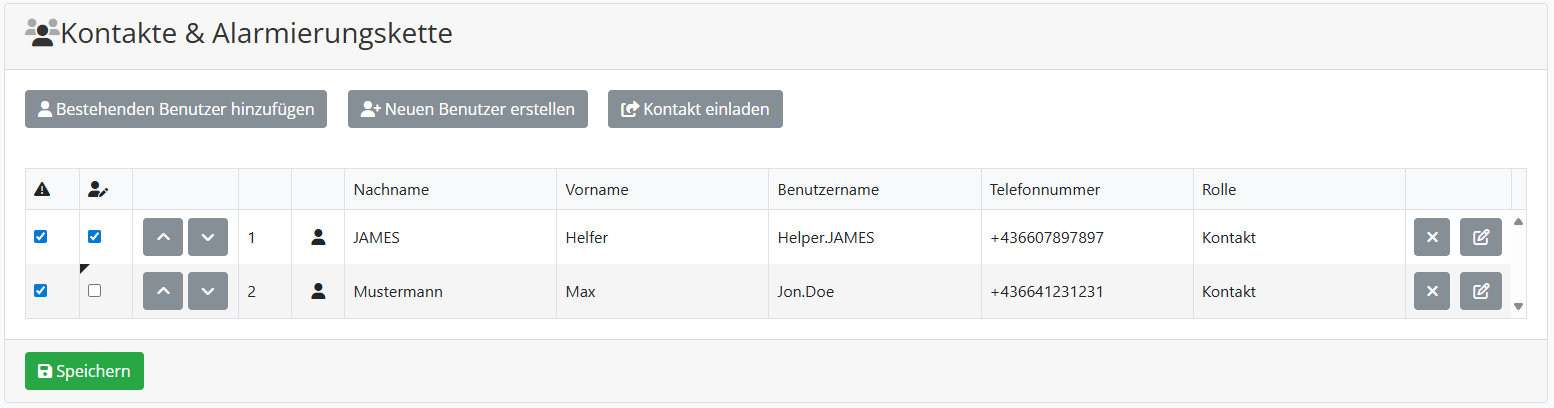The height and width of the screenshot is (408, 1554).
Task: Save changes with Speichern button
Action: click(84, 371)
